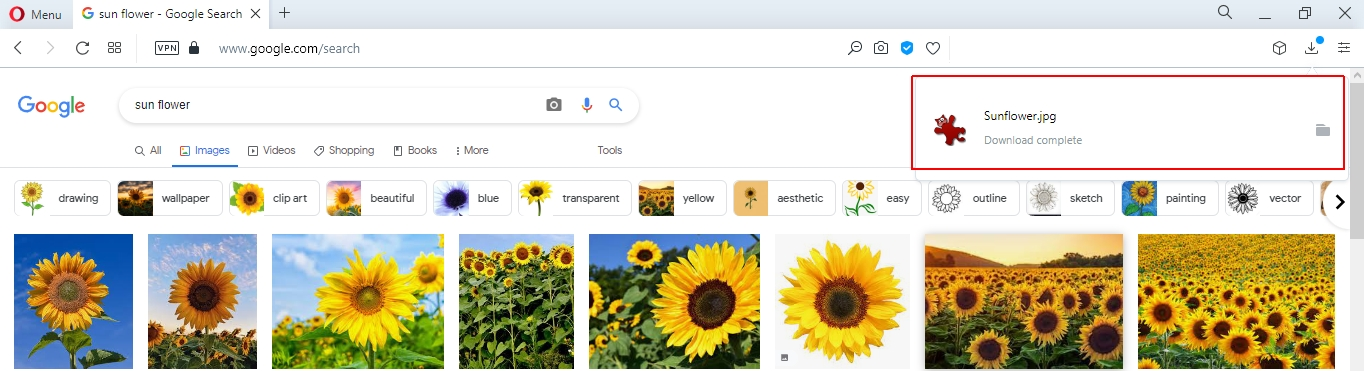This screenshot has width=1364, height=371.
Task: Filter by the sketch chip
Action: tap(1071, 198)
